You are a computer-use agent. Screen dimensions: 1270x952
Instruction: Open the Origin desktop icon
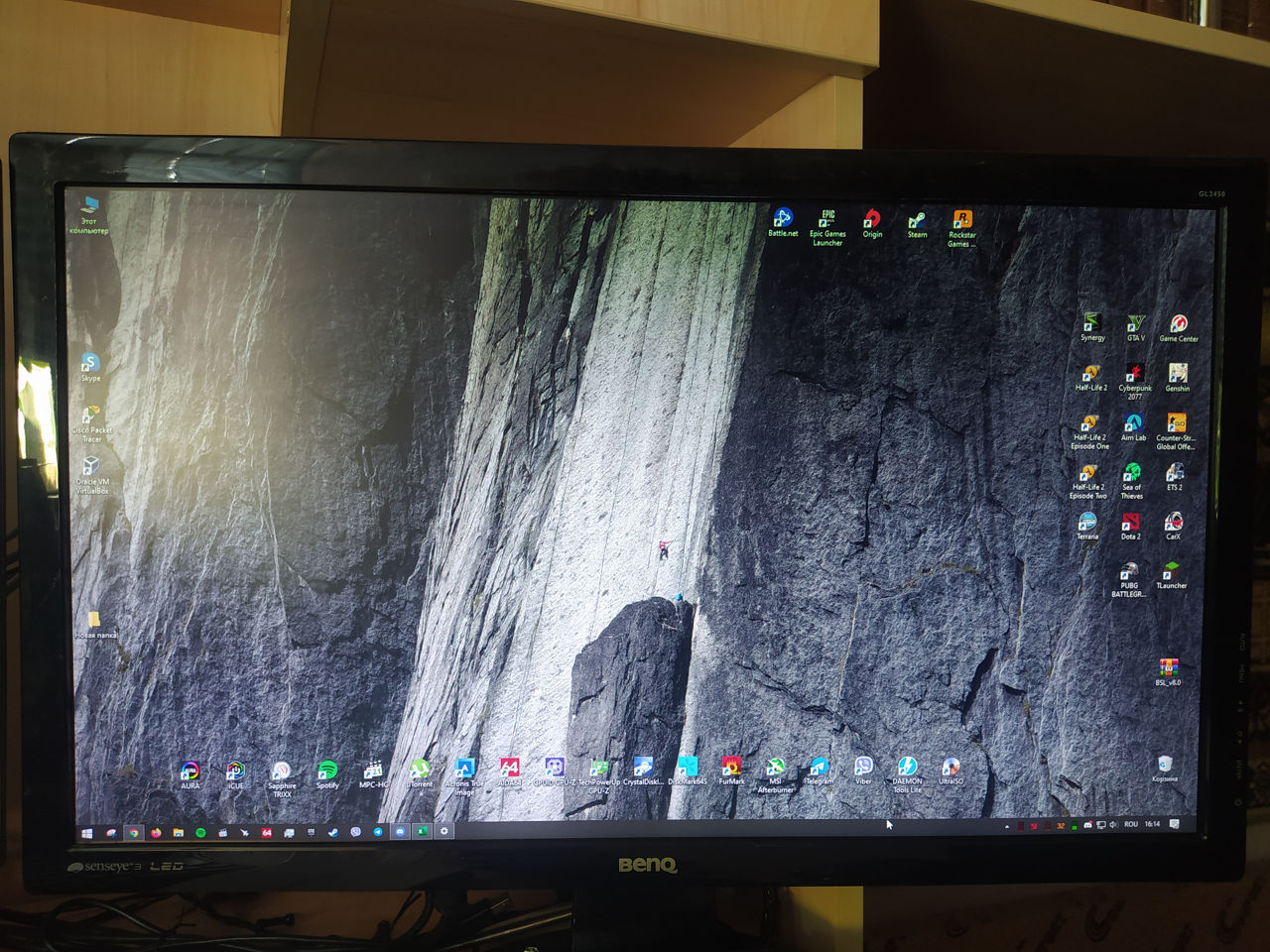[x=872, y=223]
